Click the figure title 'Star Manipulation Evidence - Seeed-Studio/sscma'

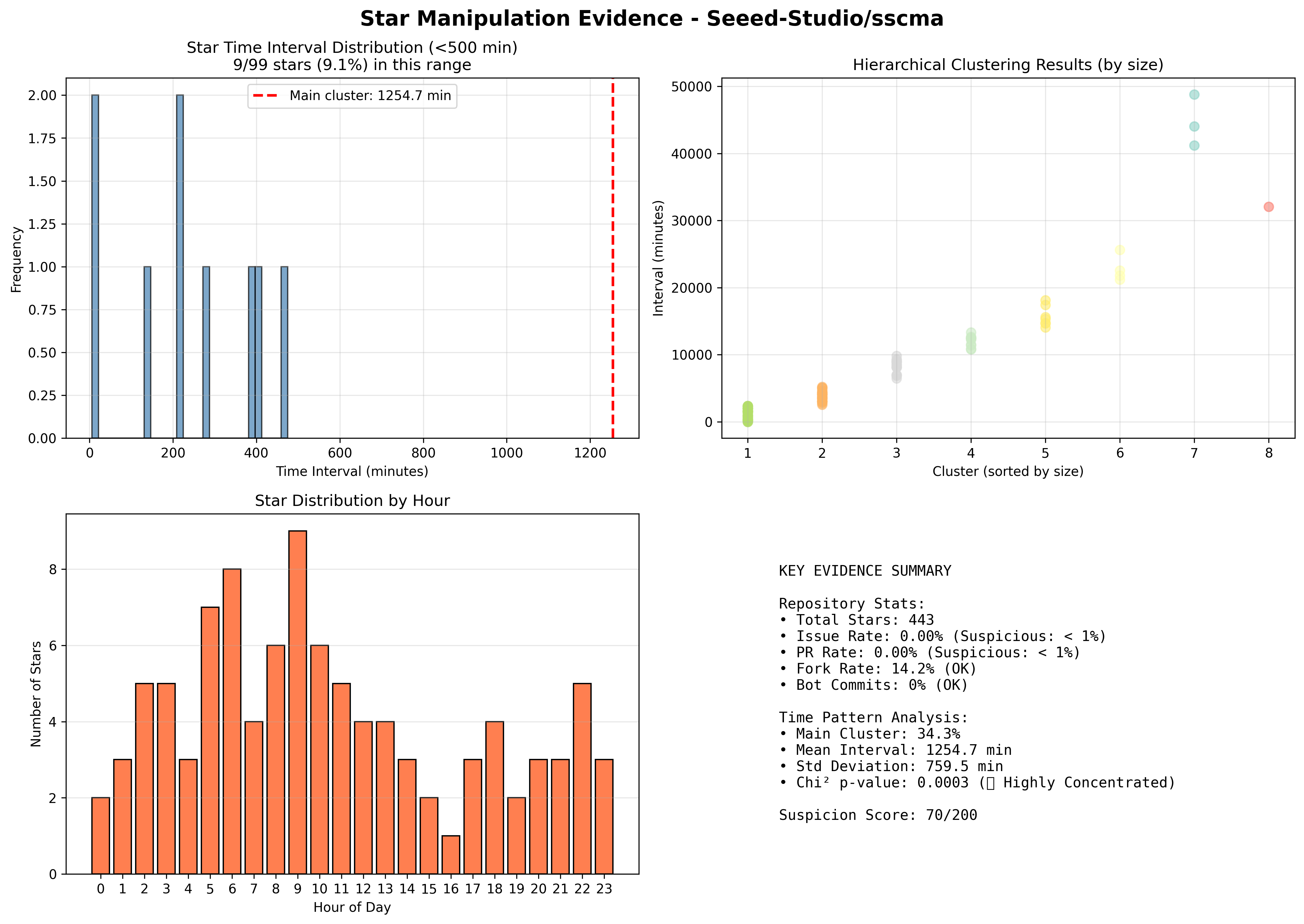pos(651,19)
